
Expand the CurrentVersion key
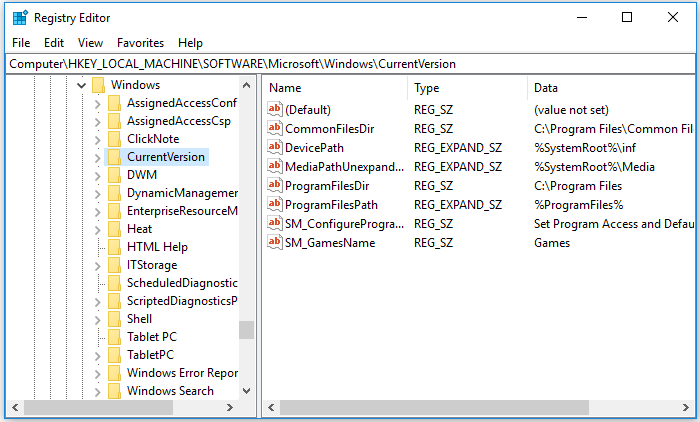click(96, 157)
